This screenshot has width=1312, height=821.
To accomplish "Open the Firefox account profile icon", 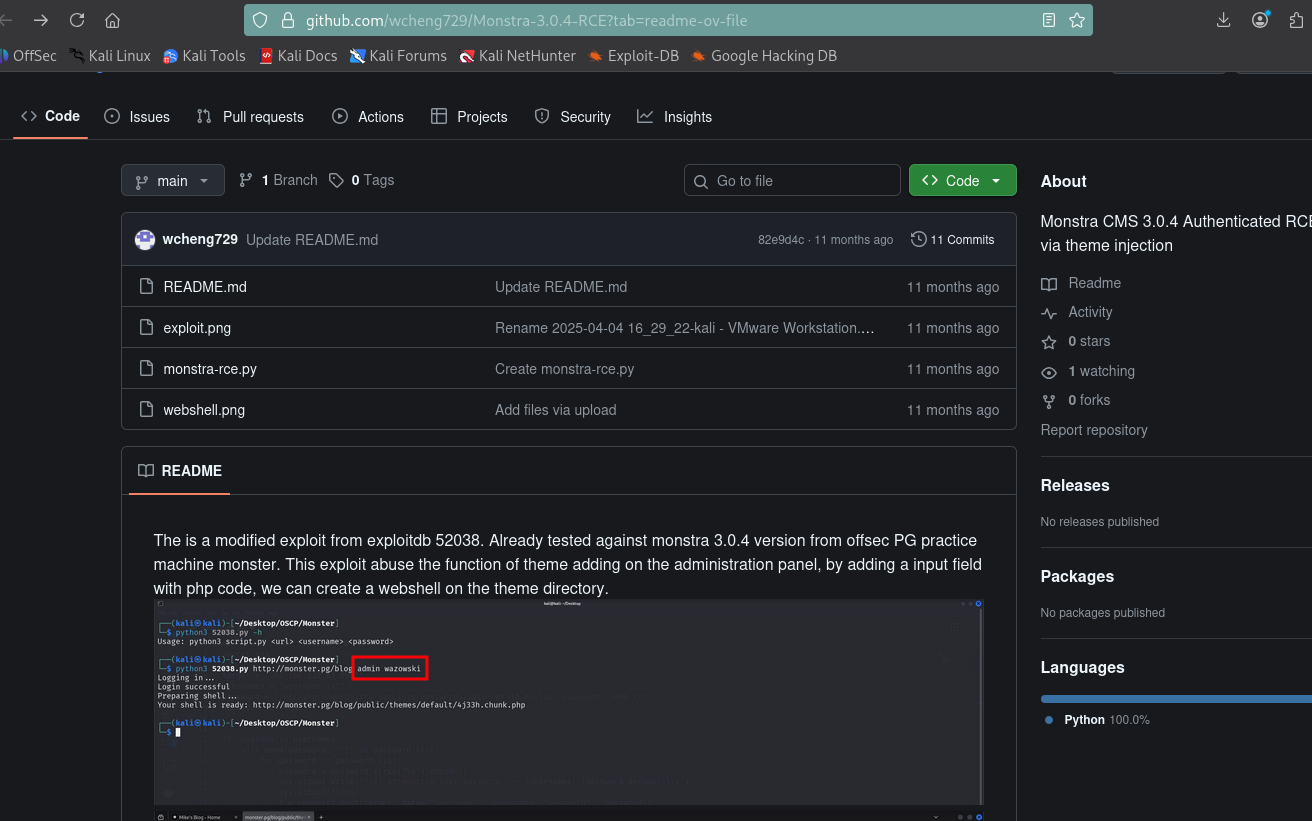I will pos(1261,20).
